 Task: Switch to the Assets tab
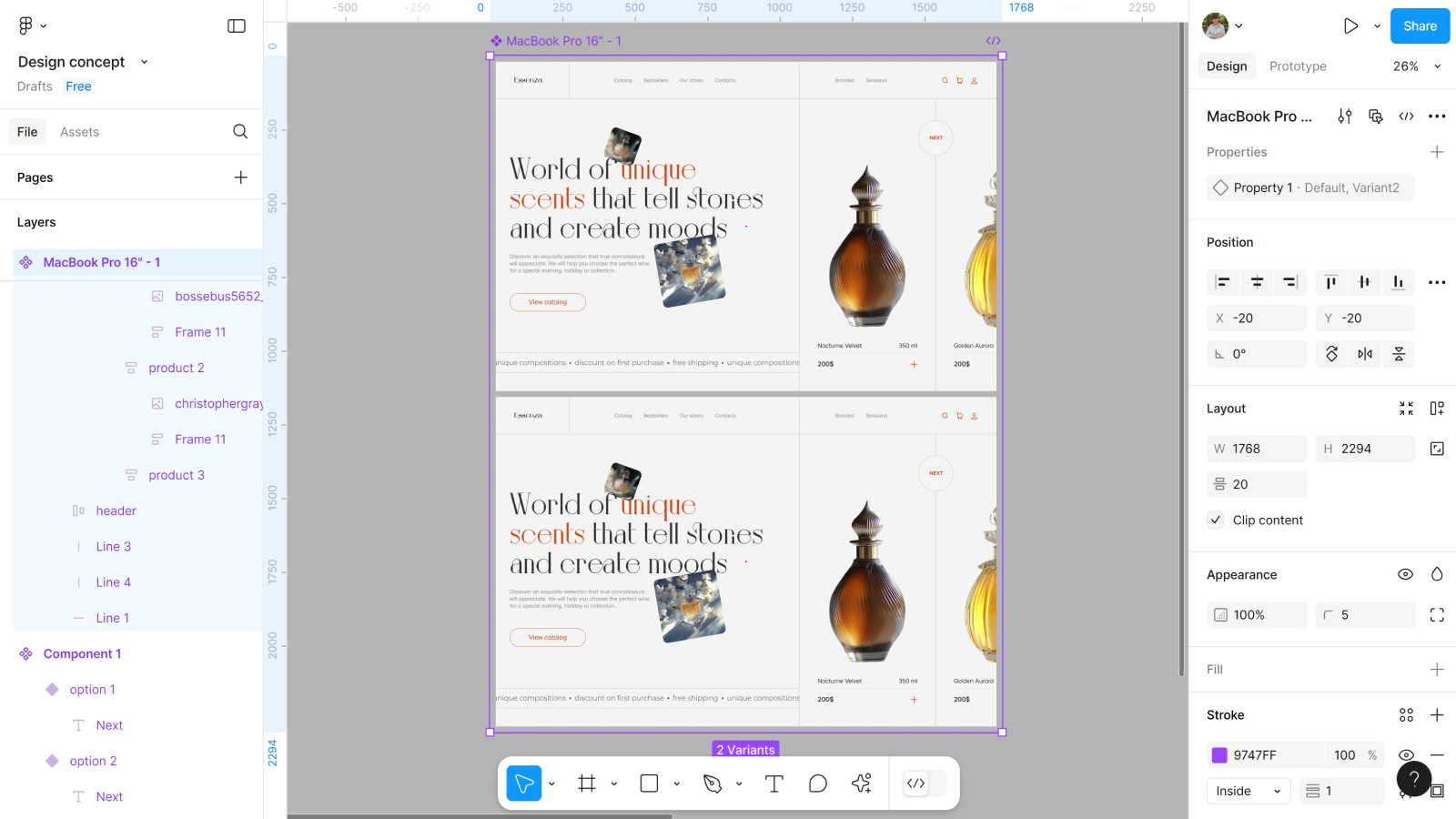(79, 132)
